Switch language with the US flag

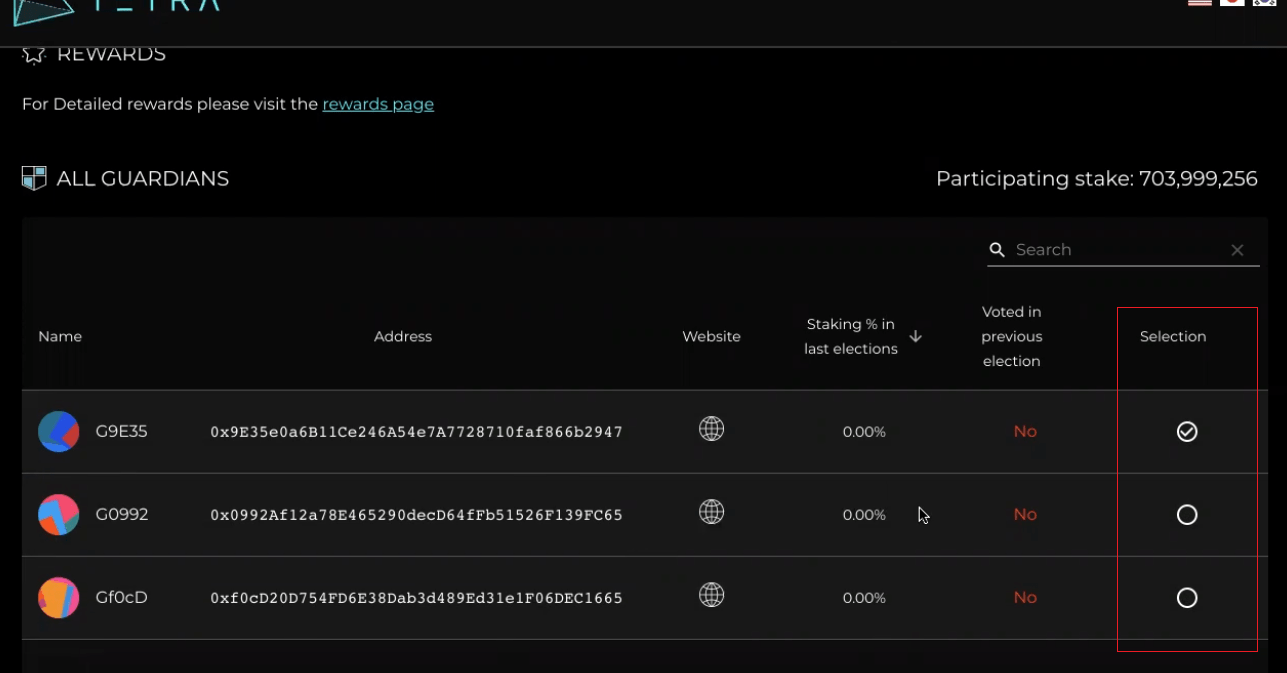(x=1200, y=3)
